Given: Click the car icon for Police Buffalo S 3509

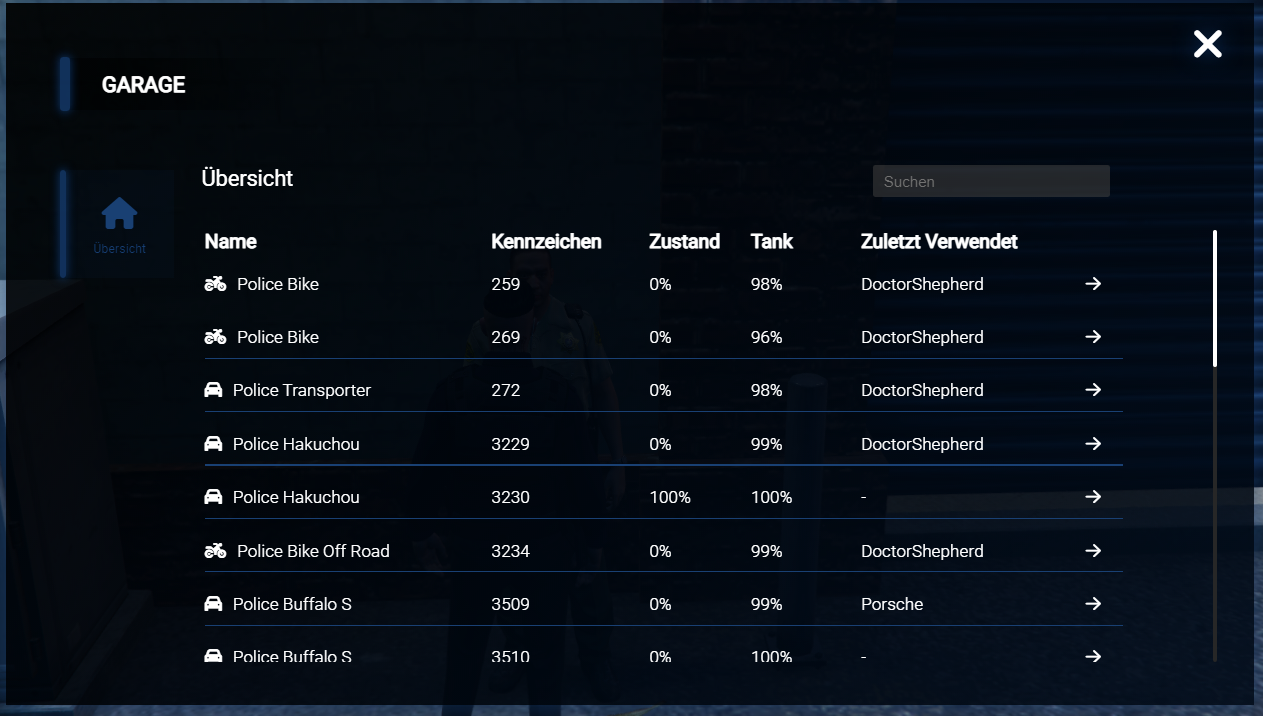Looking at the screenshot, I should [213, 604].
